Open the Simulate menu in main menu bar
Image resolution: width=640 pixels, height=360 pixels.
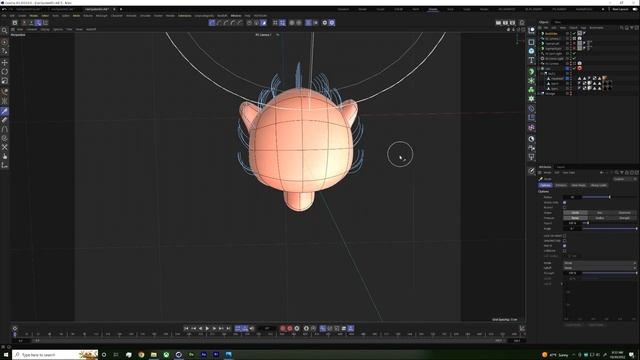click(145, 16)
